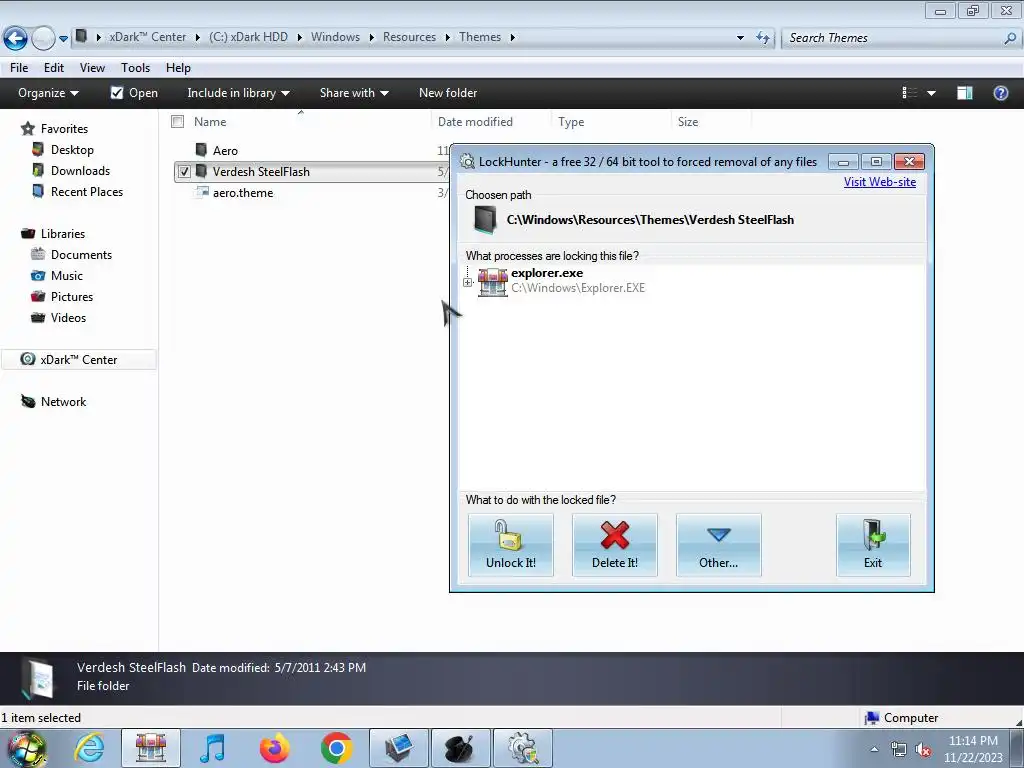Click the refresh address bar icon
This screenshot has width=1024, height=768.
[763, 38]
